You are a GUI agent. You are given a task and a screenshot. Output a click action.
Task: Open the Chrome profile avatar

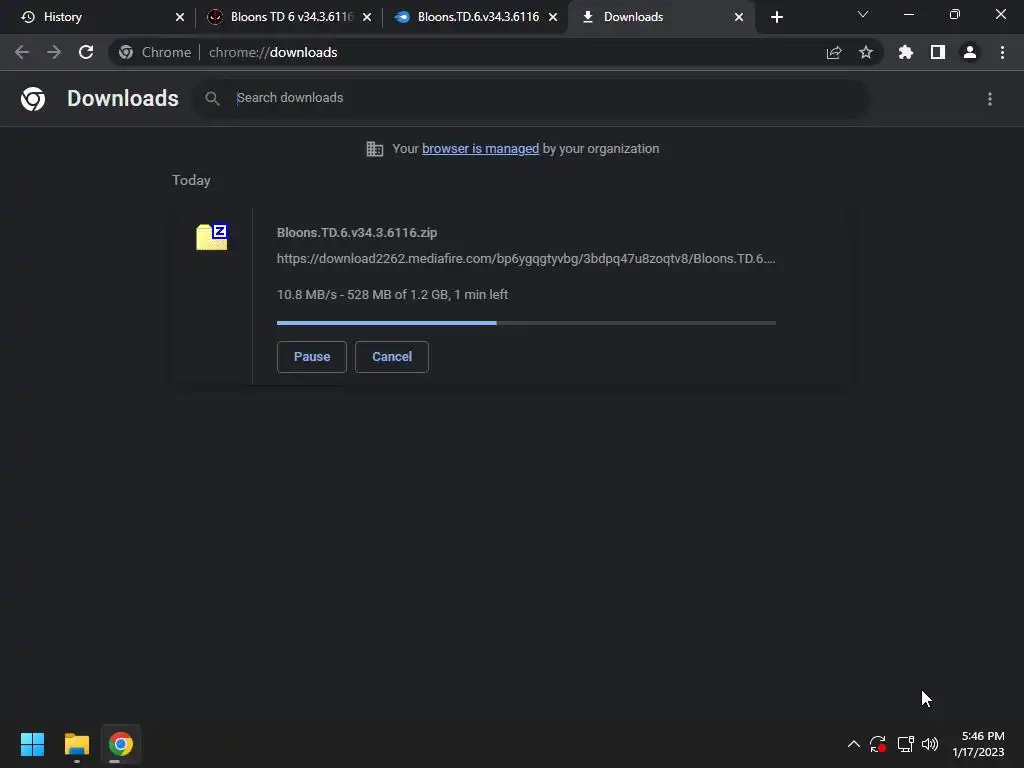point(970,52)
